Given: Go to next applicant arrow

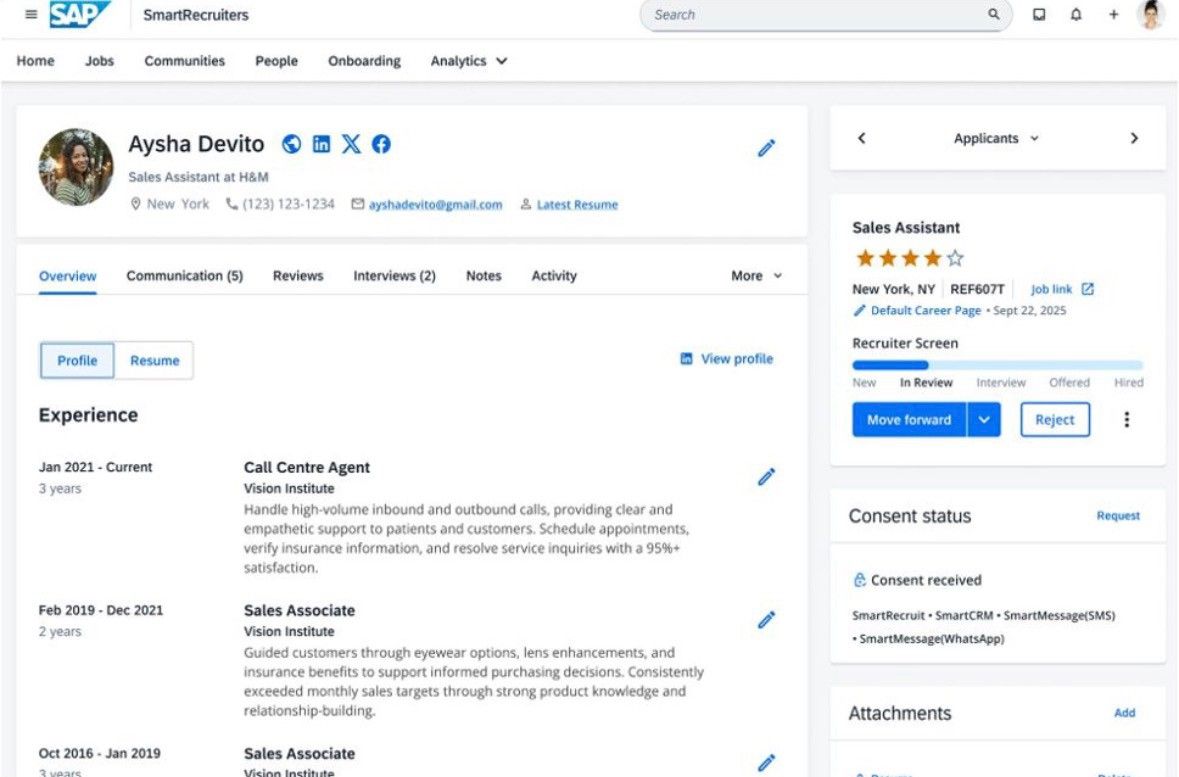Looking at the screenshot, I should pyautogui.click(x=1134, y=138).
